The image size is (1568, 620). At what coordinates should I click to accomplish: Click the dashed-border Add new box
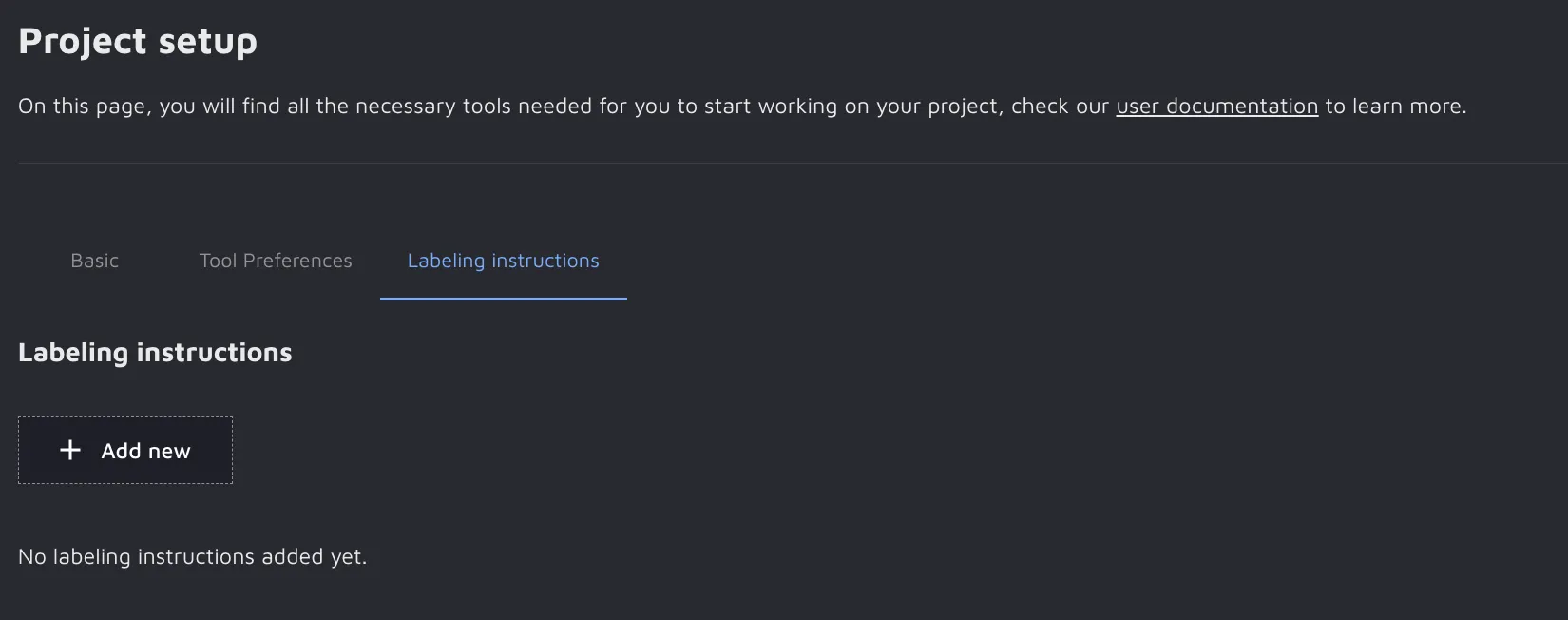(124, 450)
